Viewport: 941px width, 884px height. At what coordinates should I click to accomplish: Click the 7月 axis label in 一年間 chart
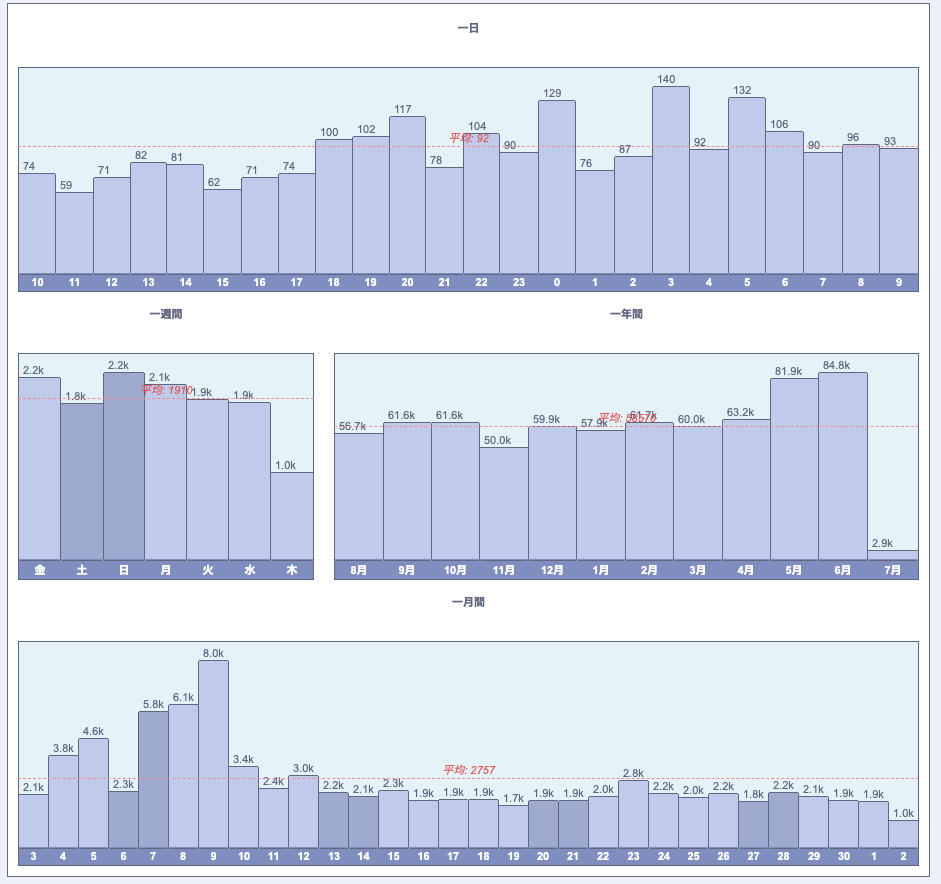(892, 570)
